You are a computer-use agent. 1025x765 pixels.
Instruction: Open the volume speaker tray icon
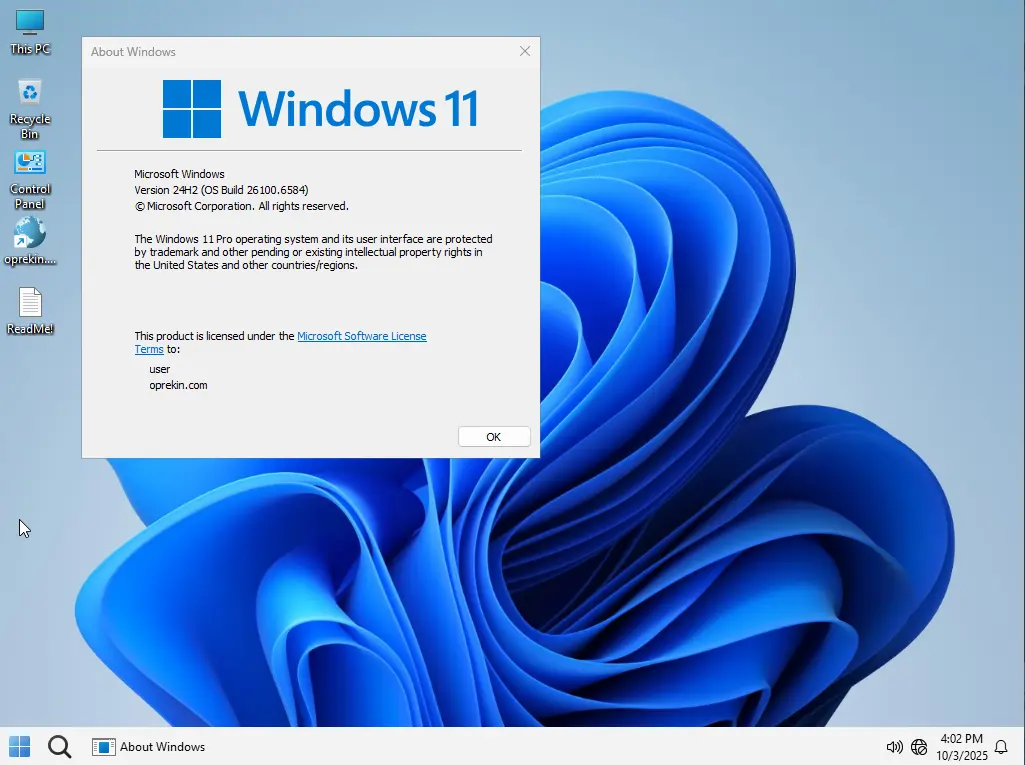tap(894, 747)
